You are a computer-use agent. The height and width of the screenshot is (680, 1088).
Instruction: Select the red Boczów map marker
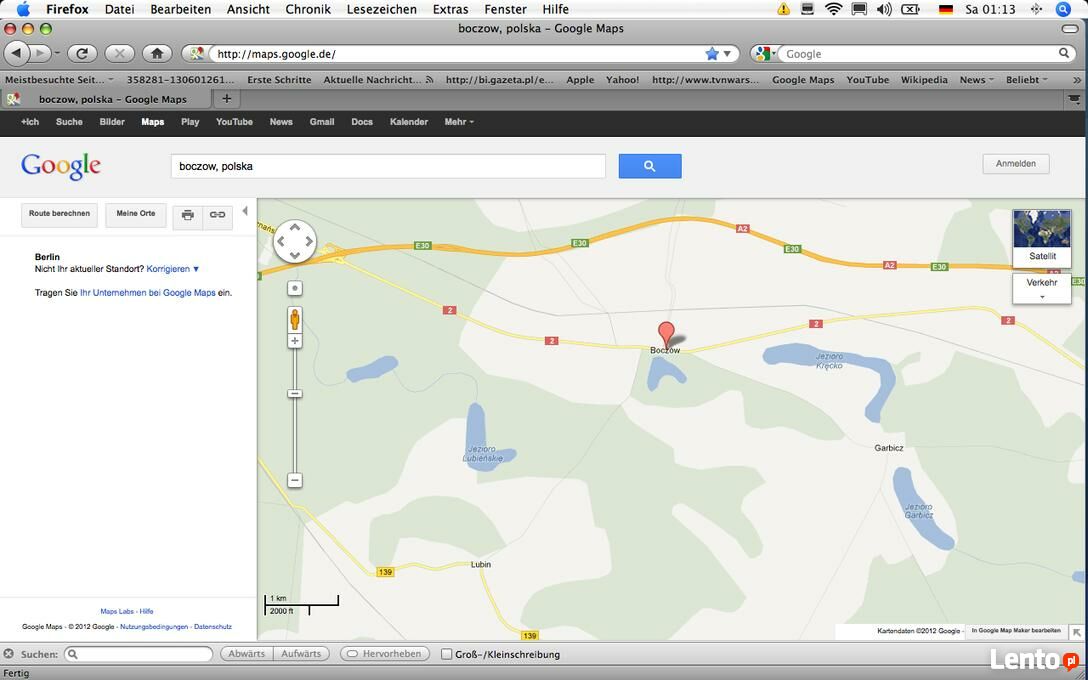pyautogui.click(x=666, y=334)
